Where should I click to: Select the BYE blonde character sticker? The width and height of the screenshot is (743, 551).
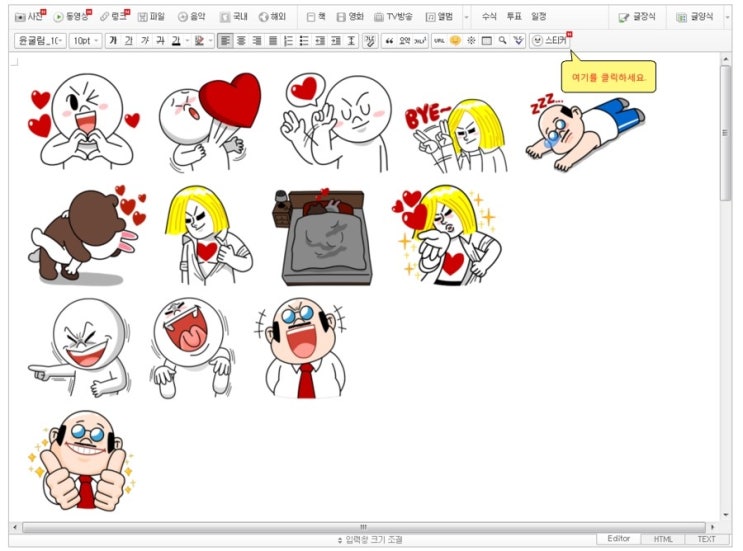pyautogui.click(x=456, y=135)
